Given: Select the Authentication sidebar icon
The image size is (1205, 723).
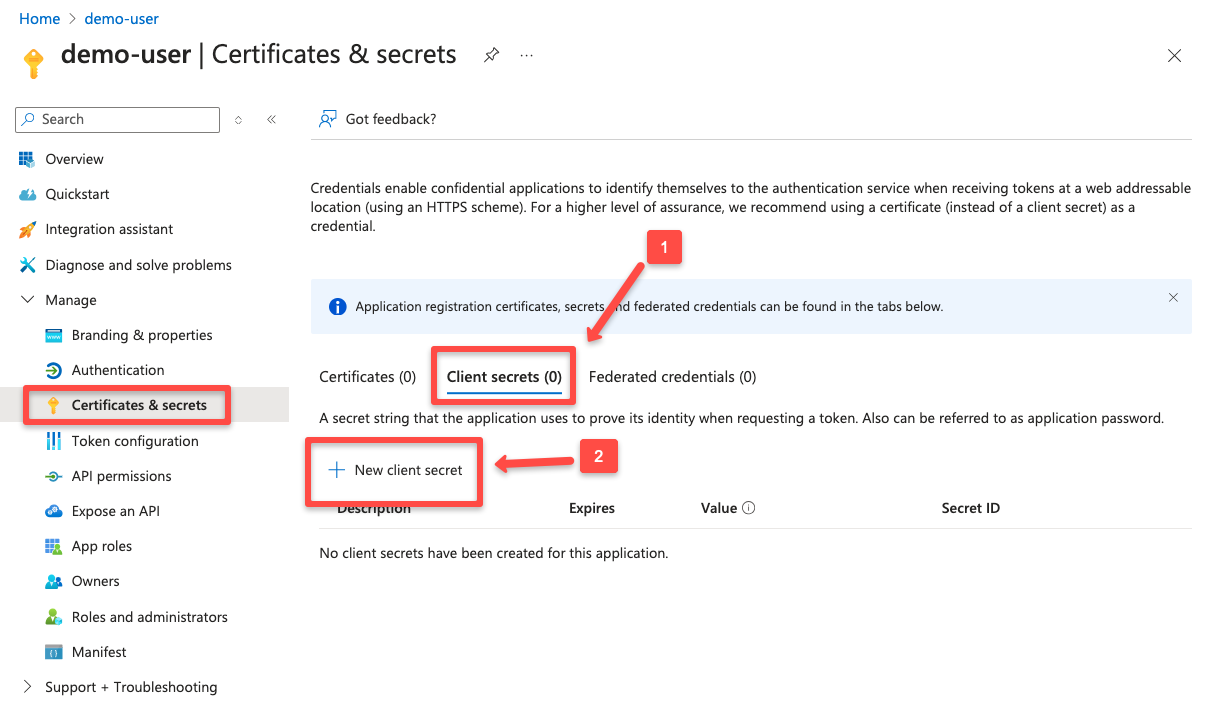Looking at the screenshot, I should (53, 370).
